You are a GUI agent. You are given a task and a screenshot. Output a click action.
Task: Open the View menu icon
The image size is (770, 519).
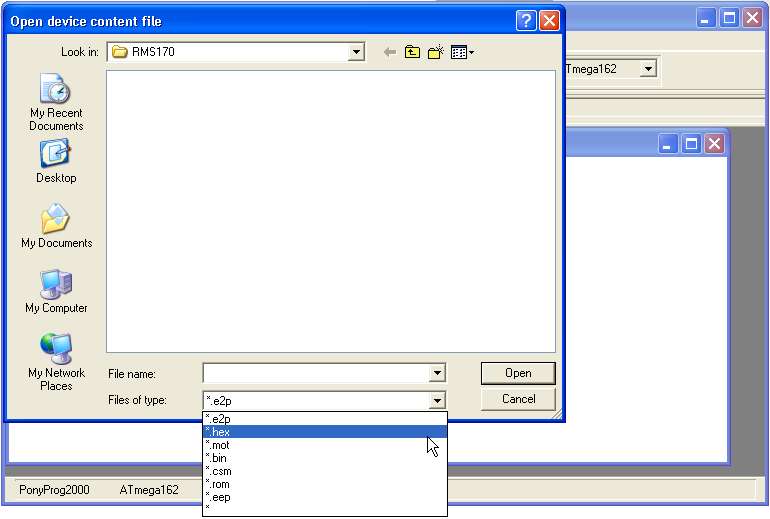[x=461, y=52]
